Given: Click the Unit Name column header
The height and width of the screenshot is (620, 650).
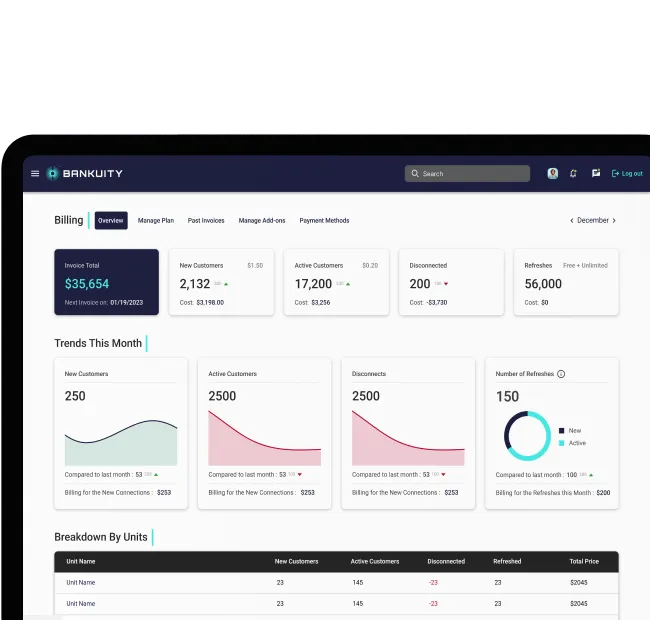Looking at the screenshot, I should (81, 562).
